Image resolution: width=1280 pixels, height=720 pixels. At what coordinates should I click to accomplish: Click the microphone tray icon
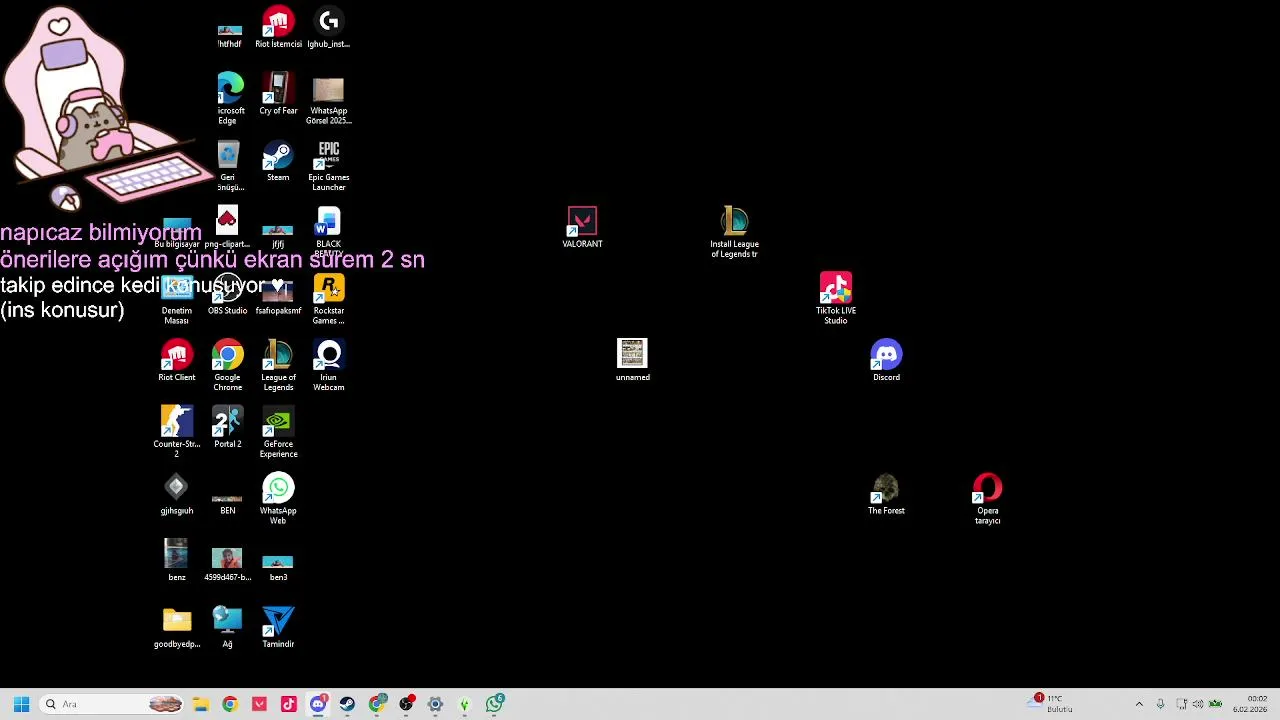pyautogui.click(x=1160, y=704)
